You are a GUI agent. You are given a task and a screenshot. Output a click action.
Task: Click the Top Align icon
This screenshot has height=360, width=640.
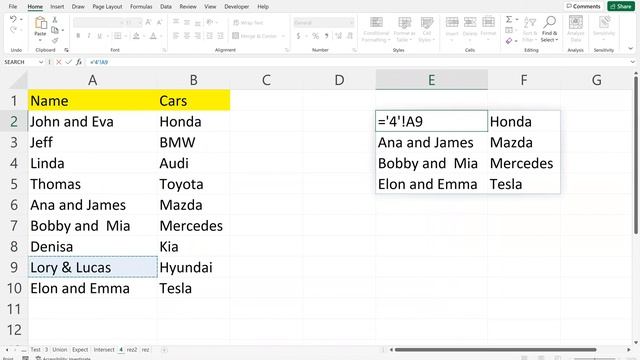tap(176, 22)
